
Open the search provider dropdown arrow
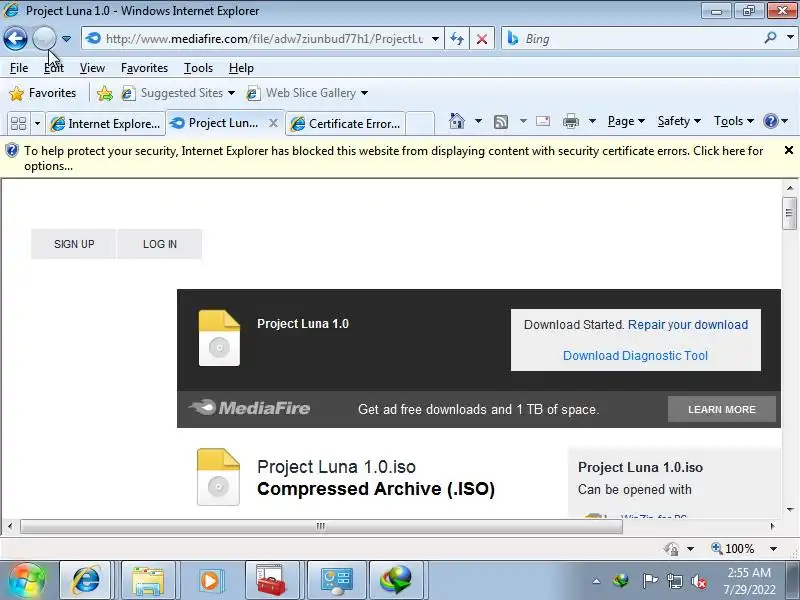790,38
